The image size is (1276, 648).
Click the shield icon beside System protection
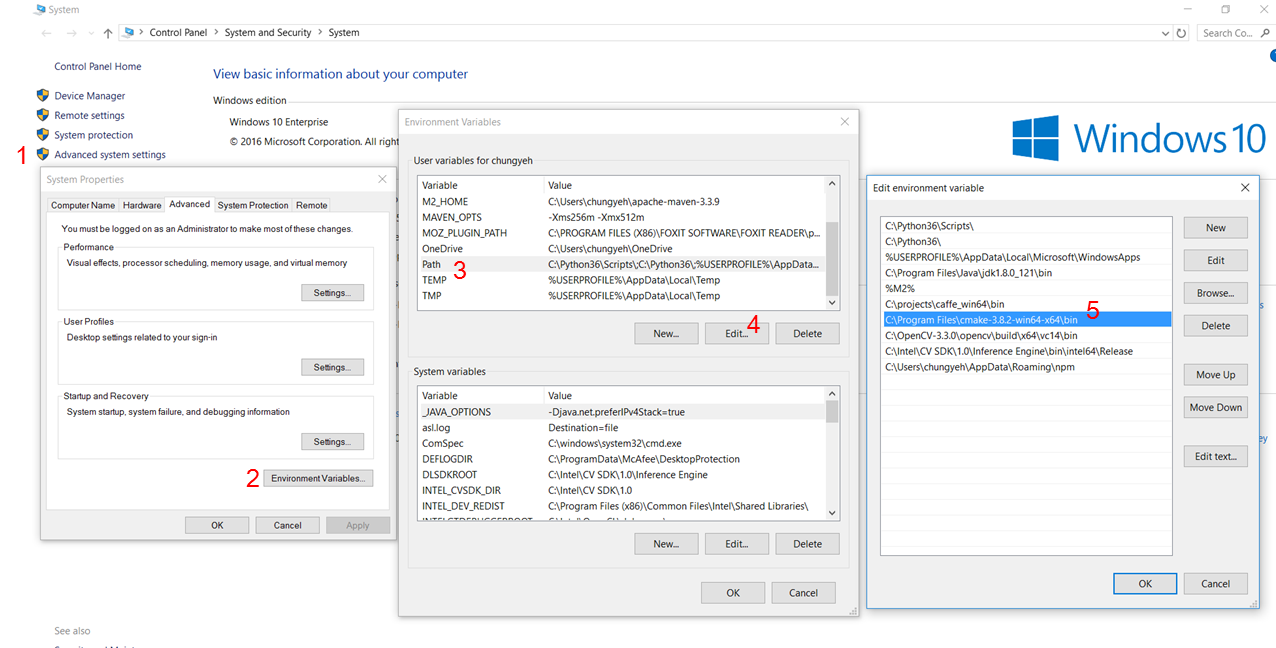tap(43, 135)
